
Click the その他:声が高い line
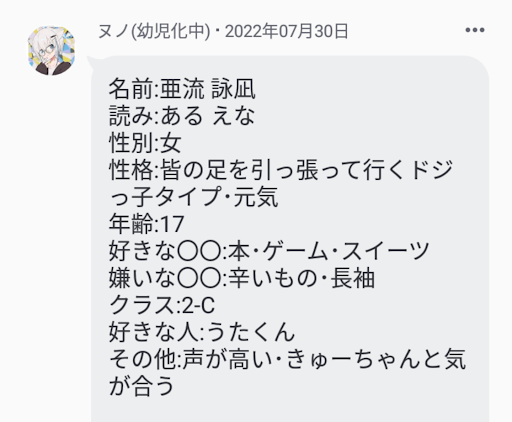[287, 359]
